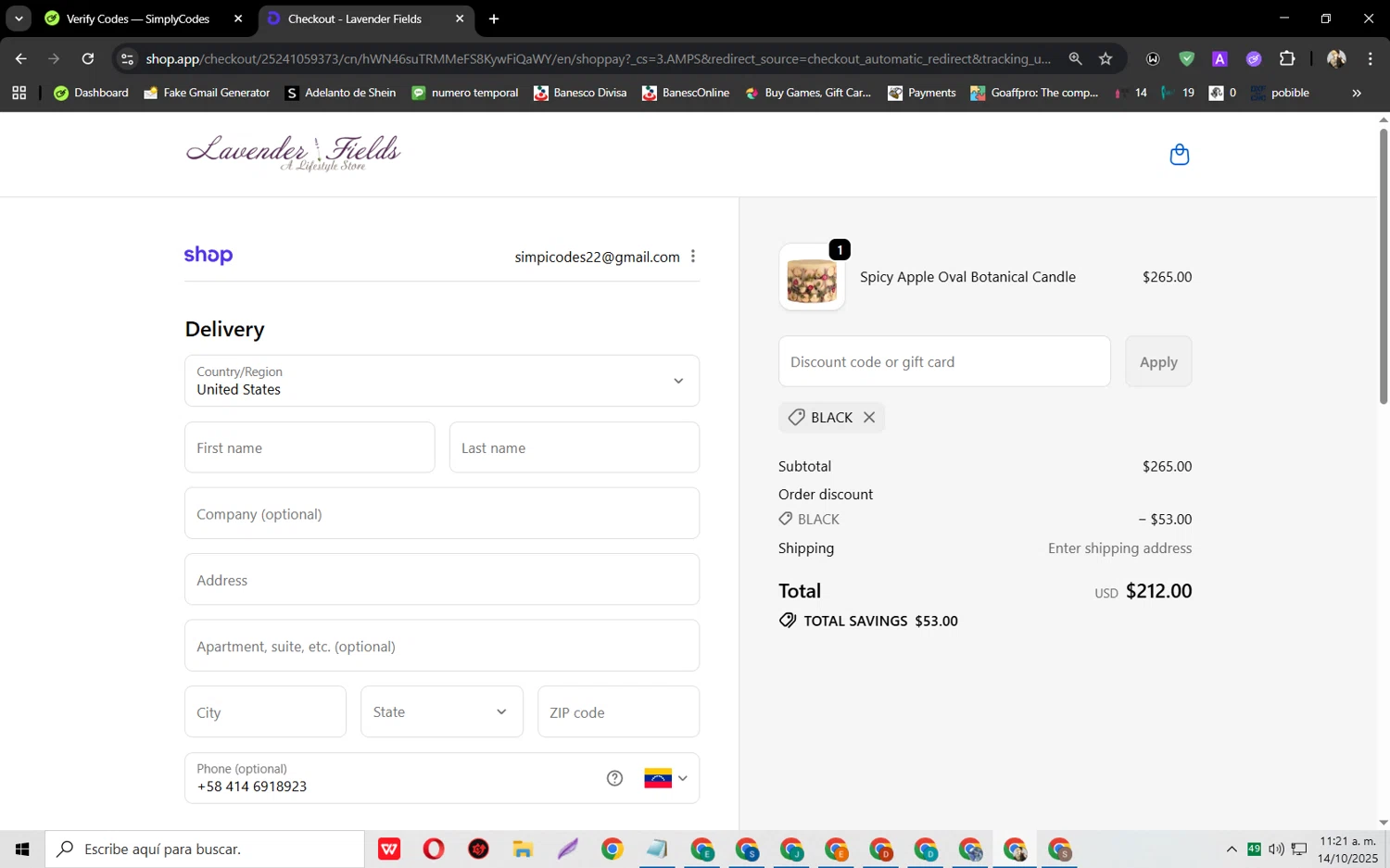1390x868 pixels.
Task: Click the Windows taskbar search box
Action: click(x=205, y=849)
